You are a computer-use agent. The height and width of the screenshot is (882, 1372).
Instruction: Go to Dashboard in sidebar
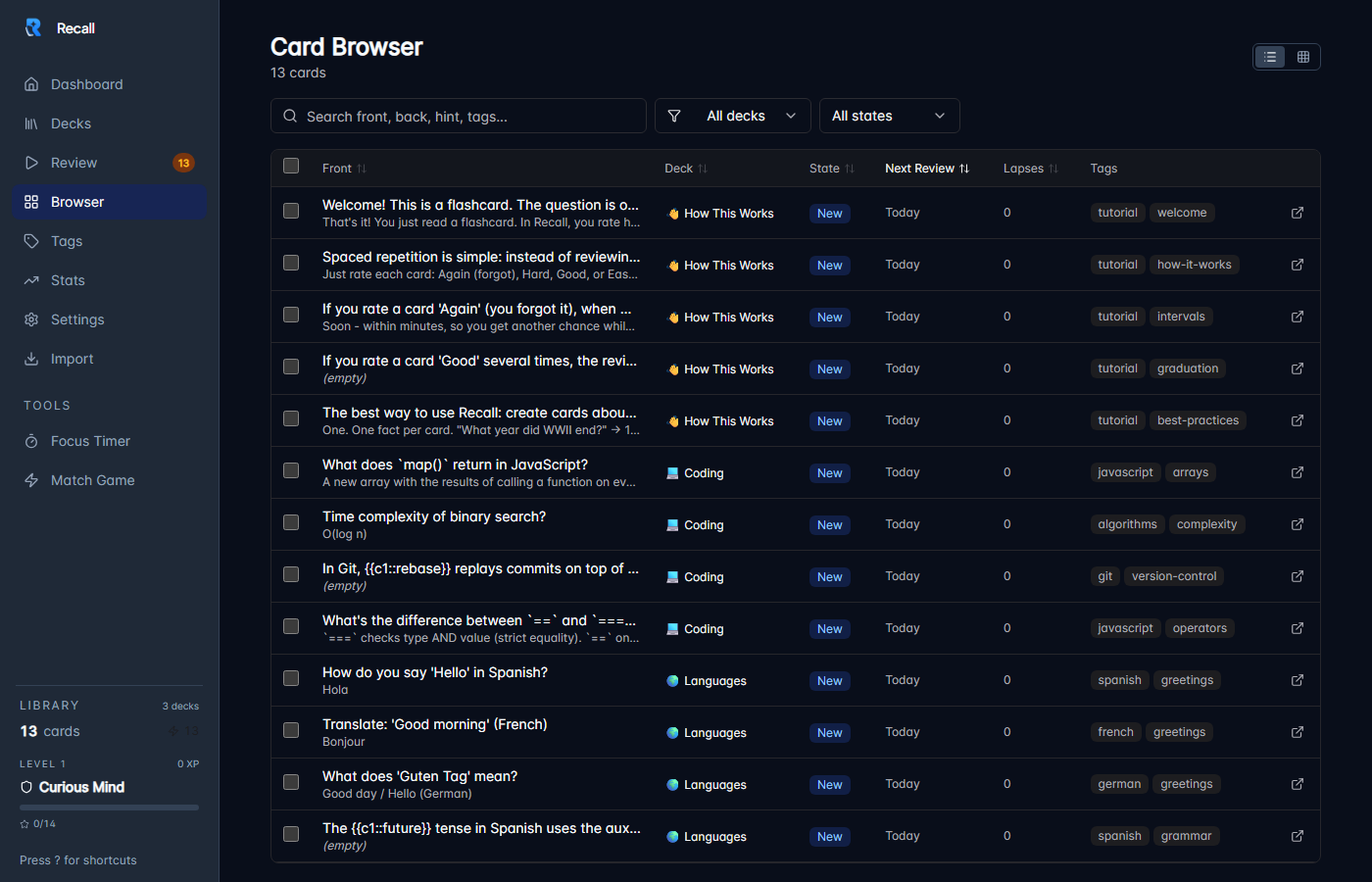(x=110, y=84)
